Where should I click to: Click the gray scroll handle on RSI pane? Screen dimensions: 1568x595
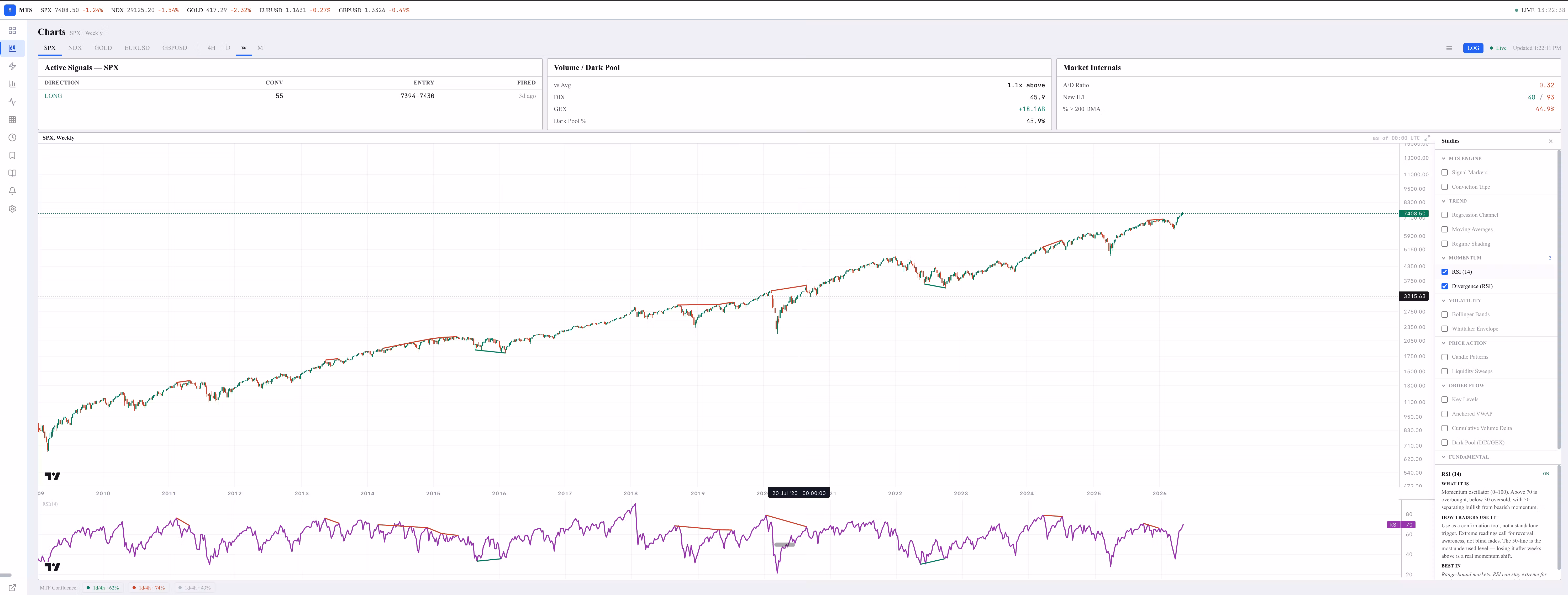785,545
